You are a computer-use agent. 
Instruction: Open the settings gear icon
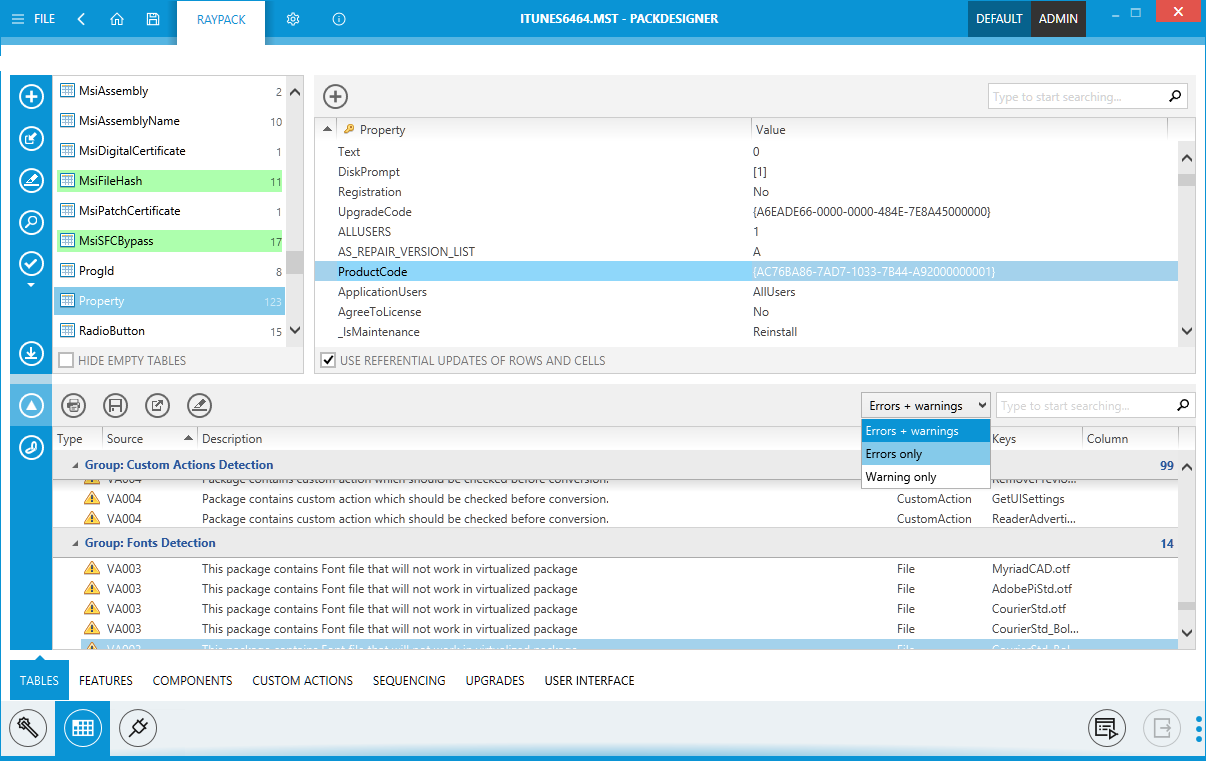pyautogui.click(x=293, y=19)
